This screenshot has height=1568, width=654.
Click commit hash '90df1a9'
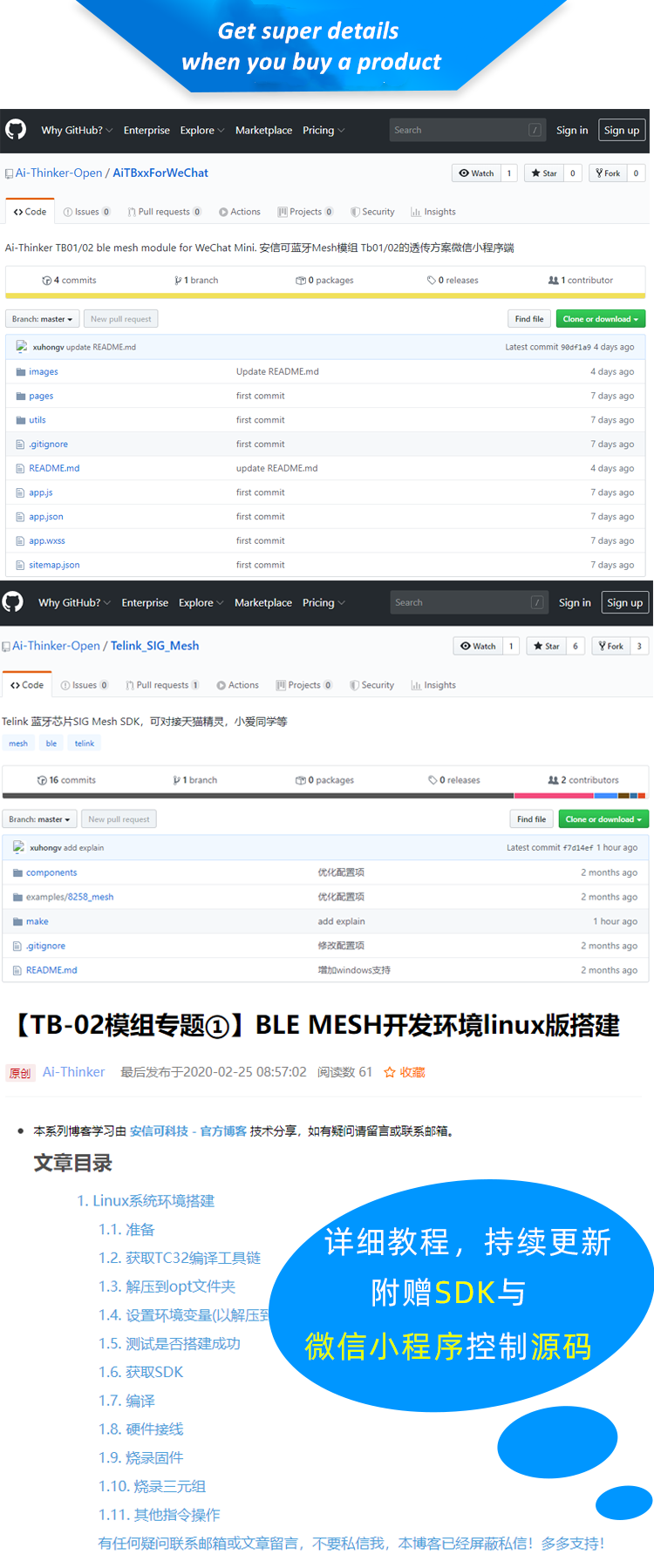pos(576,347)
